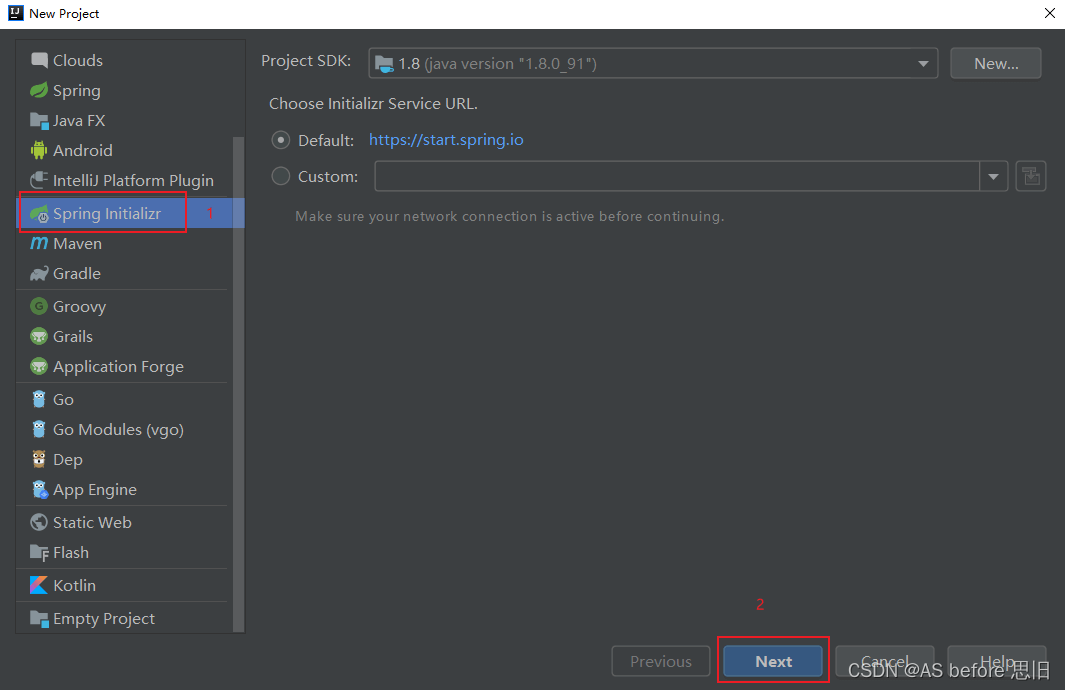Click the Java FX folder icon
Viewport: 1065px width, 690px height.
coord(39,120)
